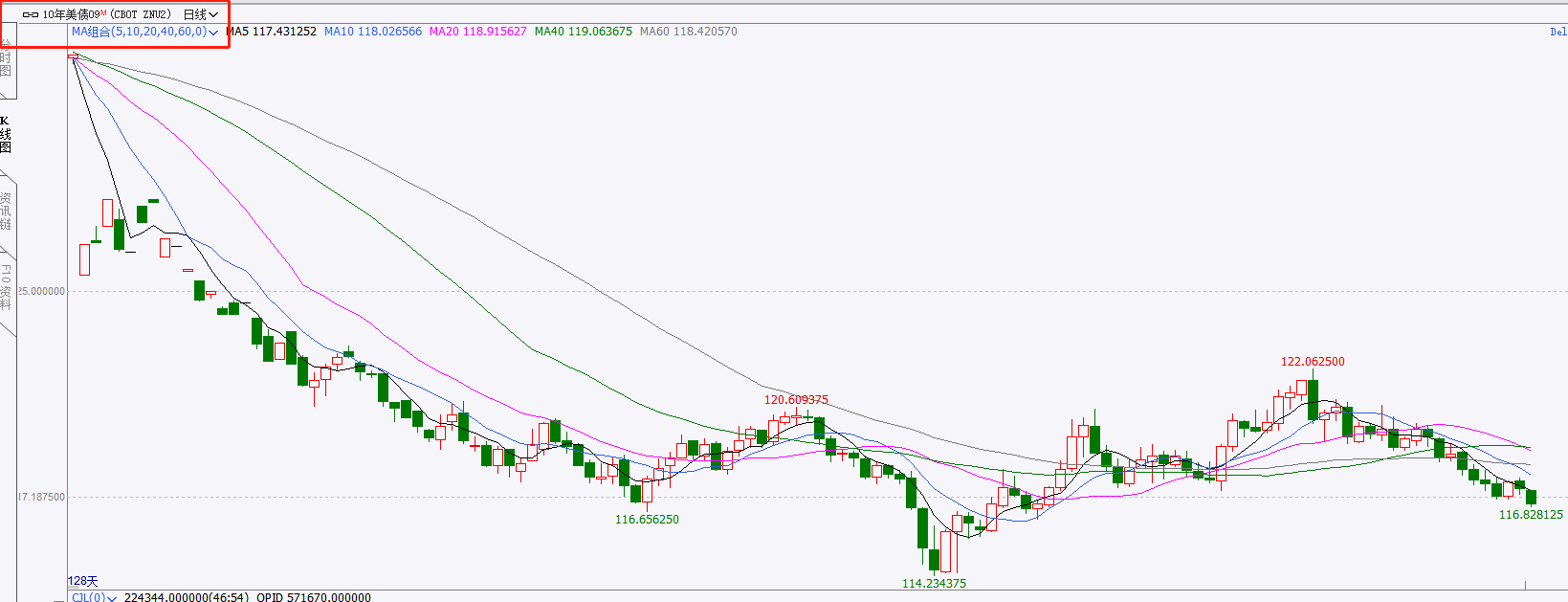
Task: Open the CJL(0) volume indicator dropdown
Action: (94, 597)
